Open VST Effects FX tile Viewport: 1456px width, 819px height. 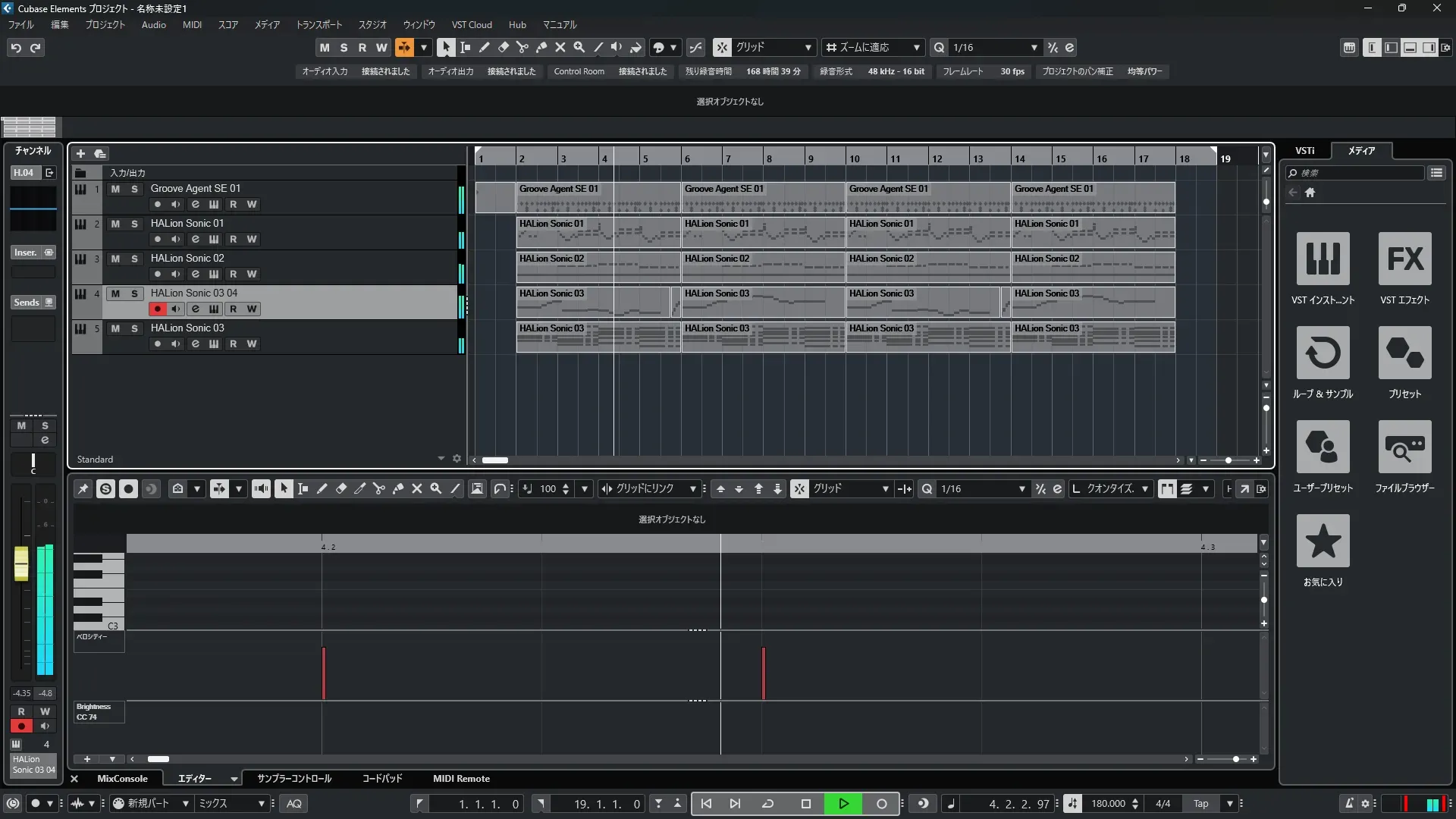click(1404, 259)
